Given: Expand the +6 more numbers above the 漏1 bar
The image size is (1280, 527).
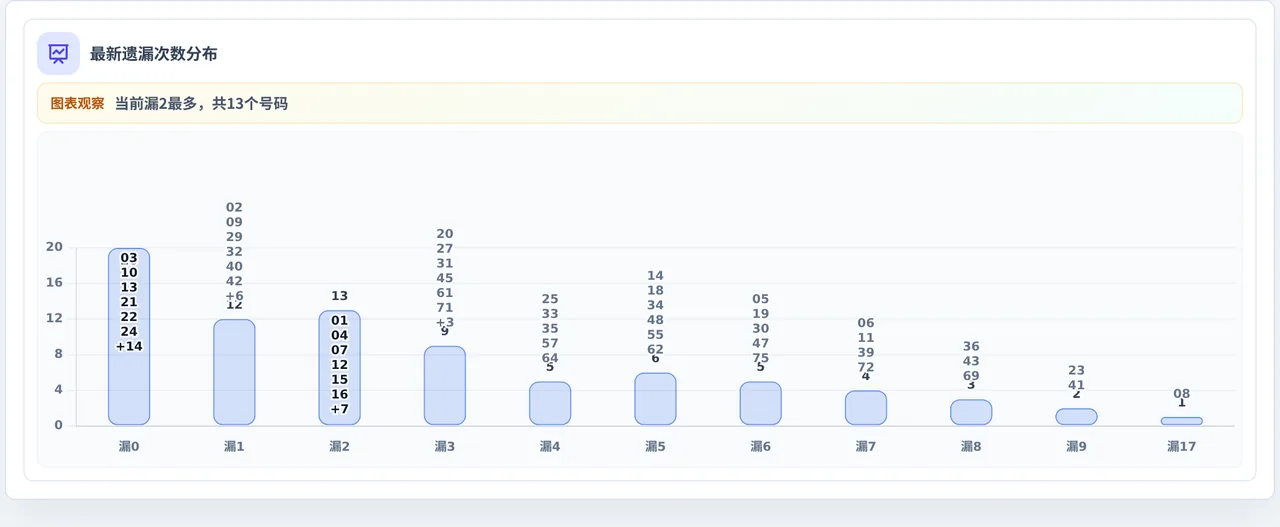Looking at the screenshot, I should pos(234,296).
